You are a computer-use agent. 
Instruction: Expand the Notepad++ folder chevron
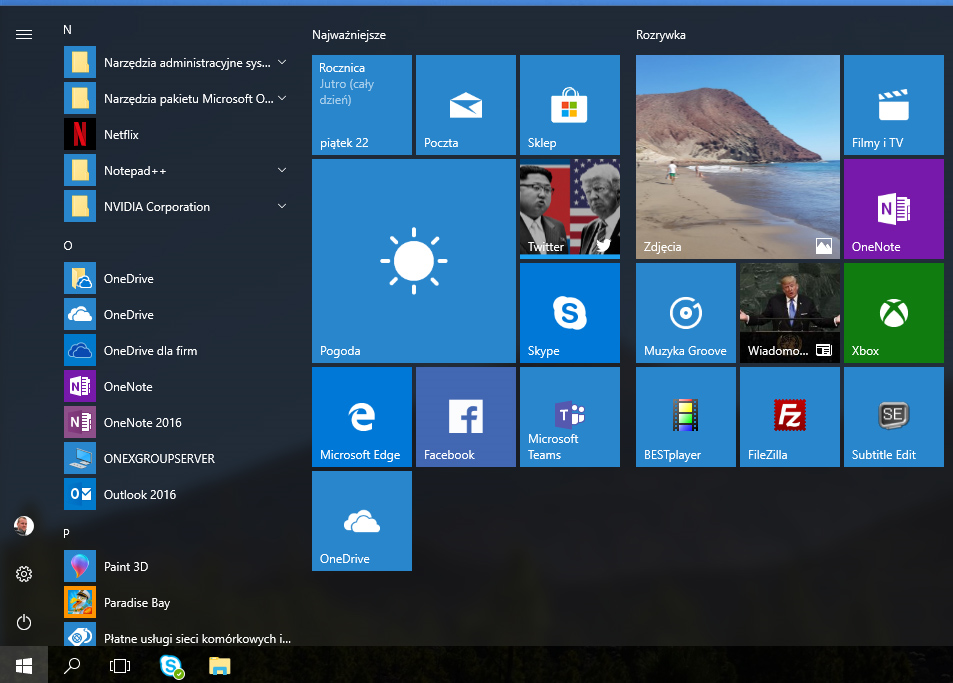[x=282, y=170]
